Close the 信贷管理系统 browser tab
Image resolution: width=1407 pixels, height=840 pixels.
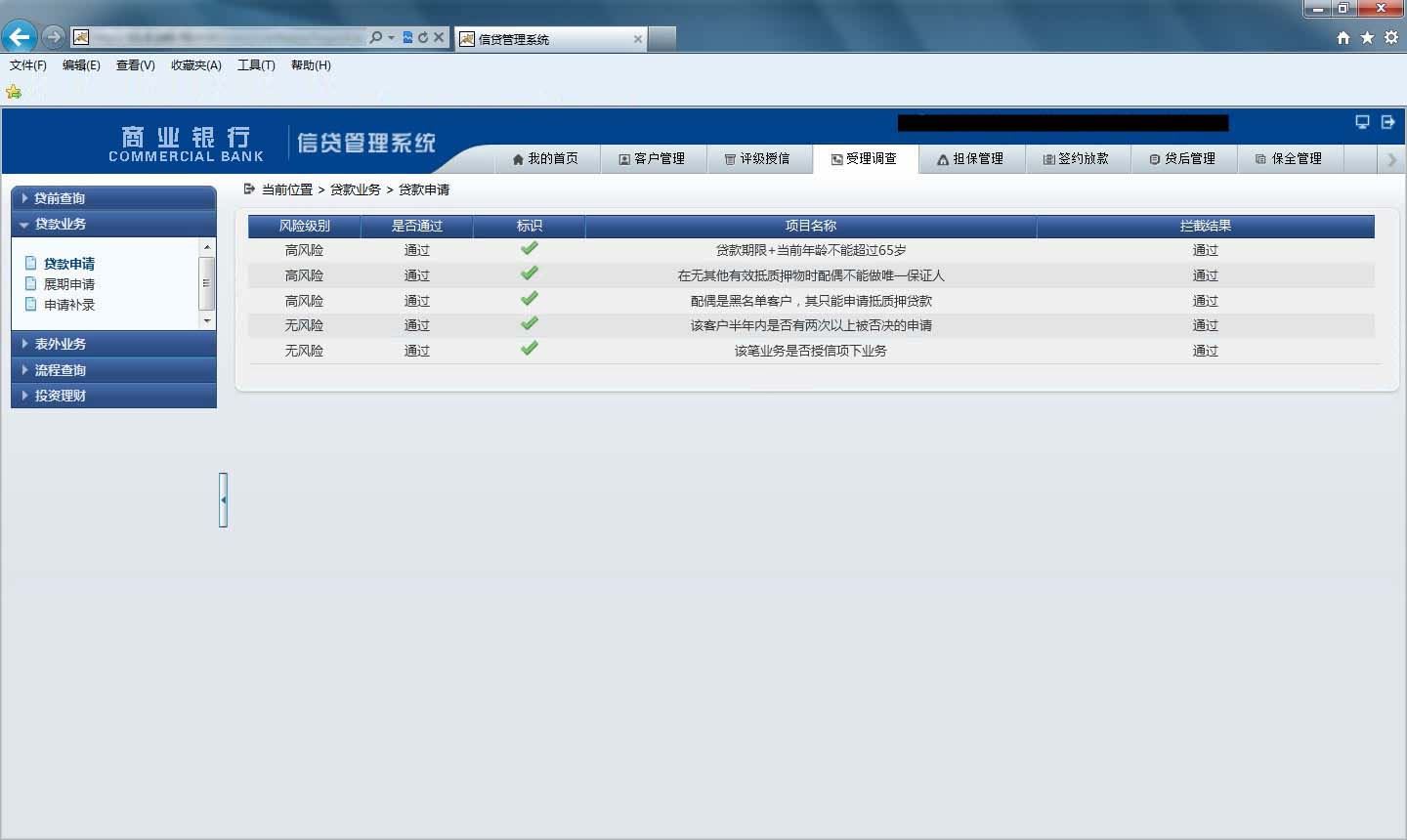coord(638,39)
